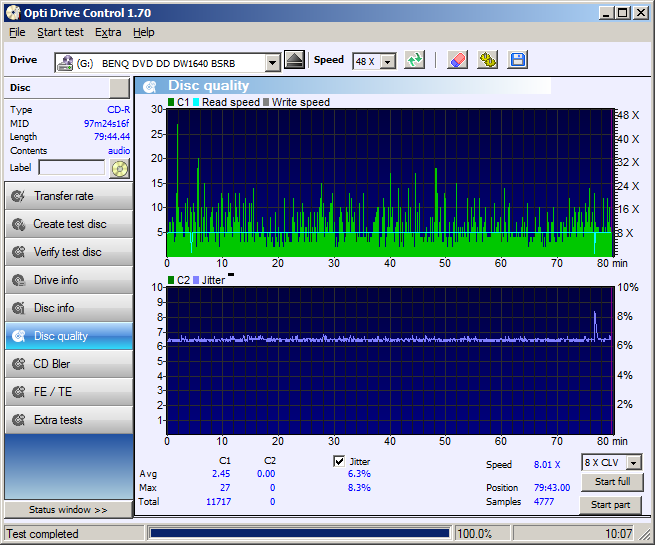The width and height of the screenshot is (655, 545).
Task: Click the C2 Avg value 0.00
Action: (266, 474)
